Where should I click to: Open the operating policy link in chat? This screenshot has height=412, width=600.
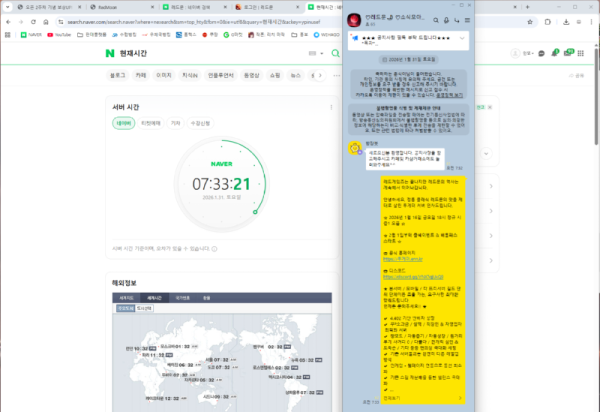(x=449, y=95)
